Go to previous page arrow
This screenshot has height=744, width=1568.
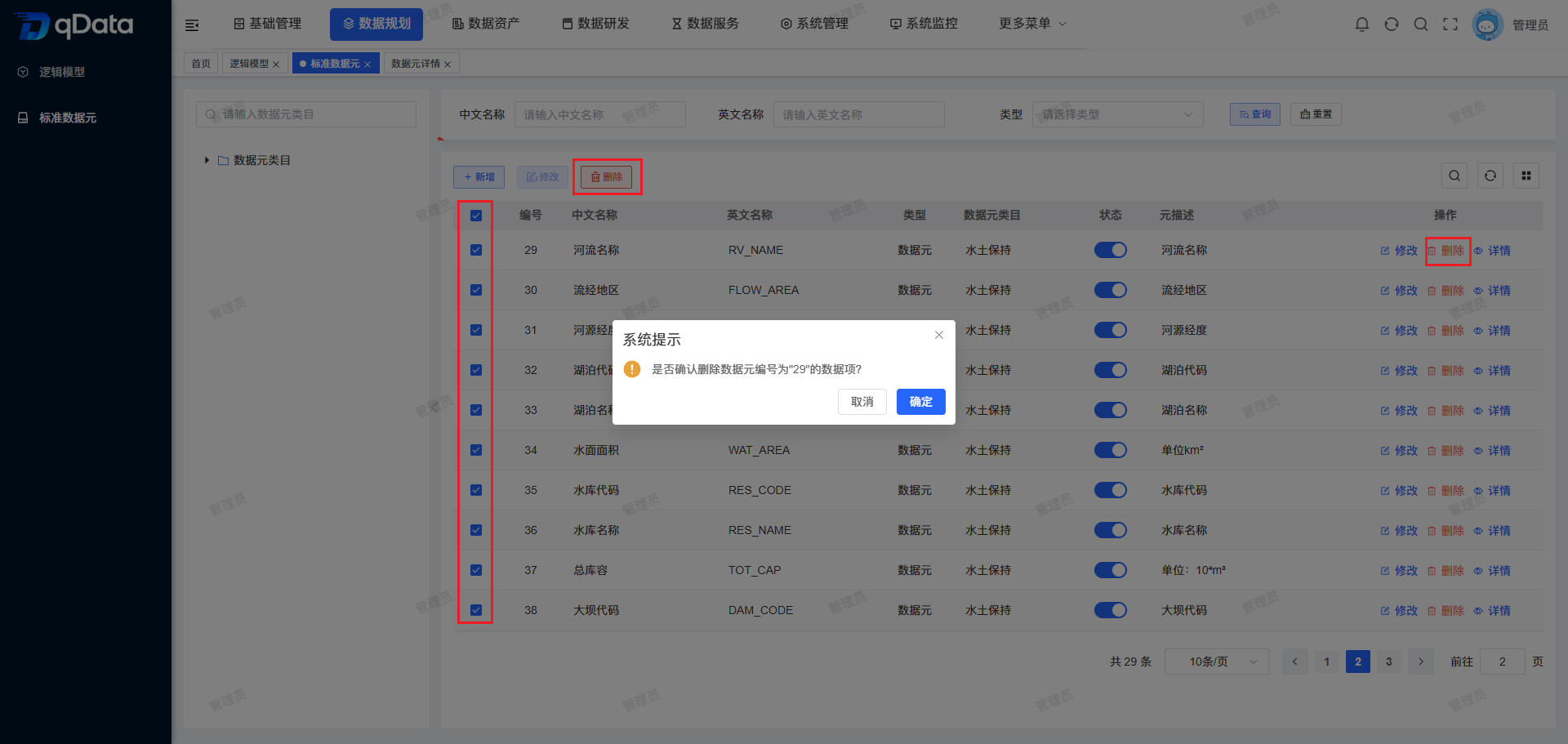point(1295,662)
